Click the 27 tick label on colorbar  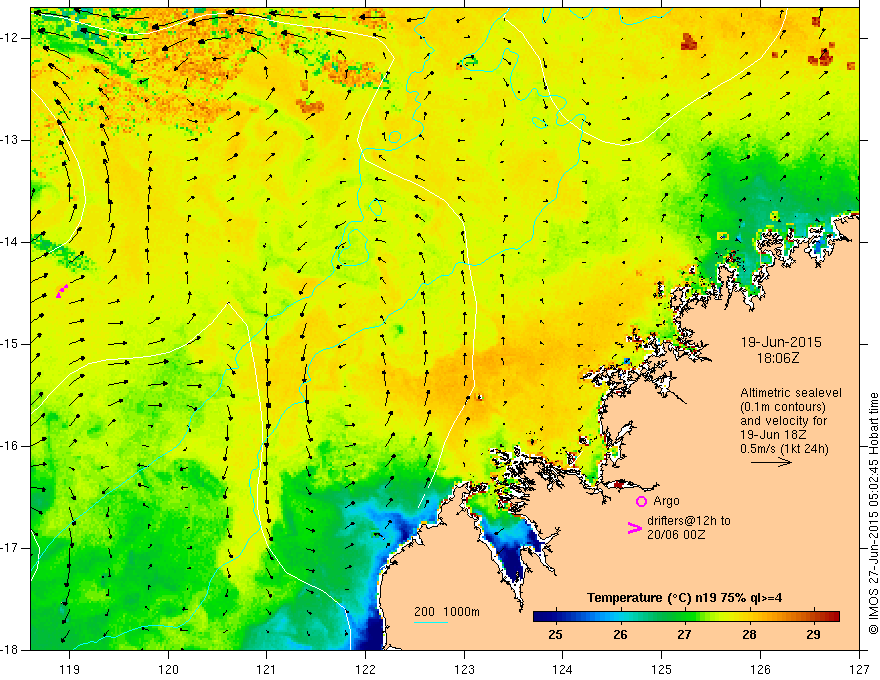click(x=684, y=635)
